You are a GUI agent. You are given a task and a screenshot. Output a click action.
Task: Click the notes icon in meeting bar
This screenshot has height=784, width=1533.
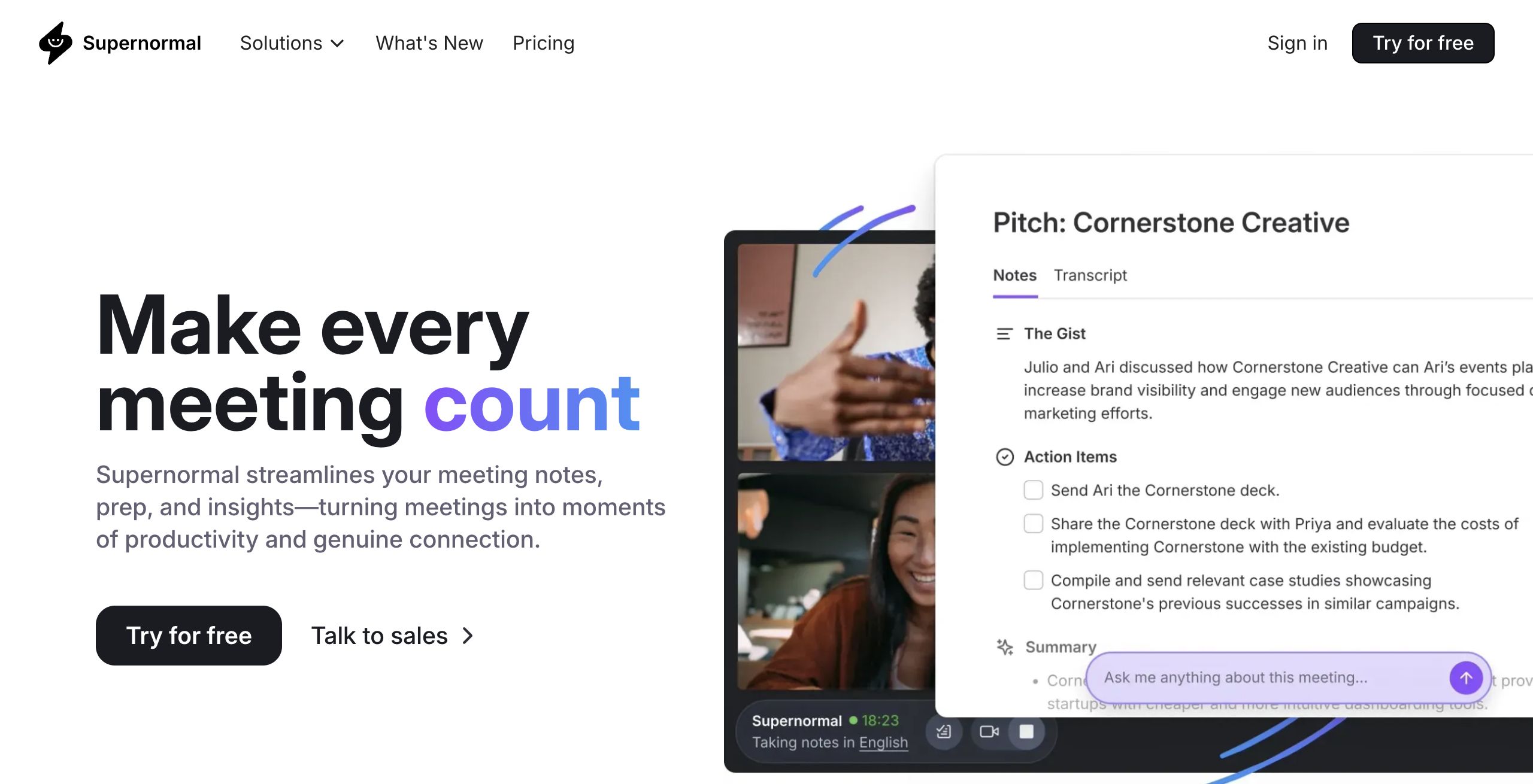(944, 731)
